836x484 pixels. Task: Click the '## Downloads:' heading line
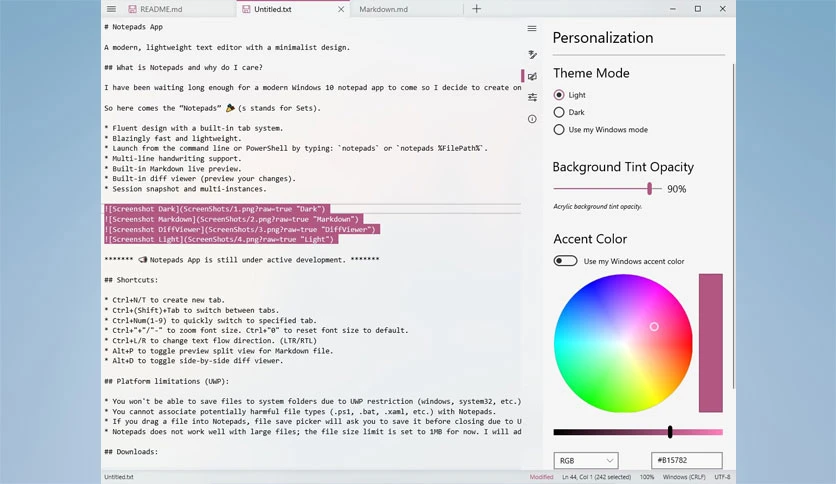click(x=131, y=451)
